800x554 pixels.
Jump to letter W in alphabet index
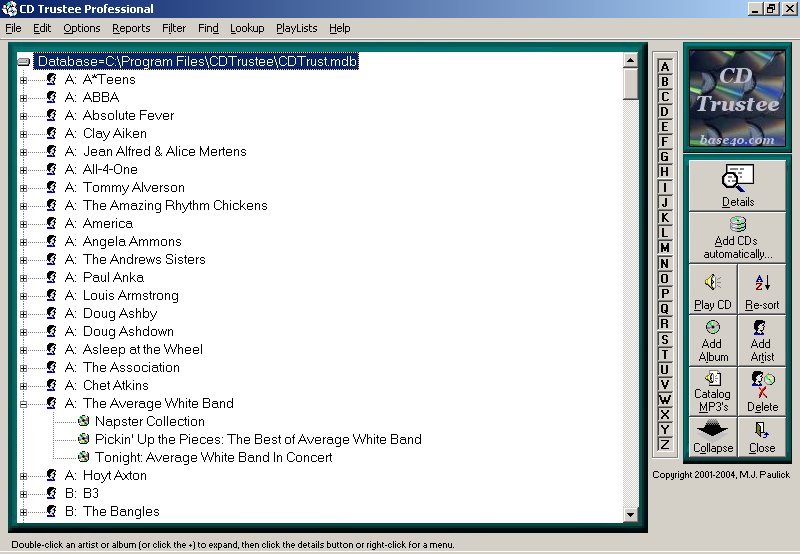[x=664, y=399]
